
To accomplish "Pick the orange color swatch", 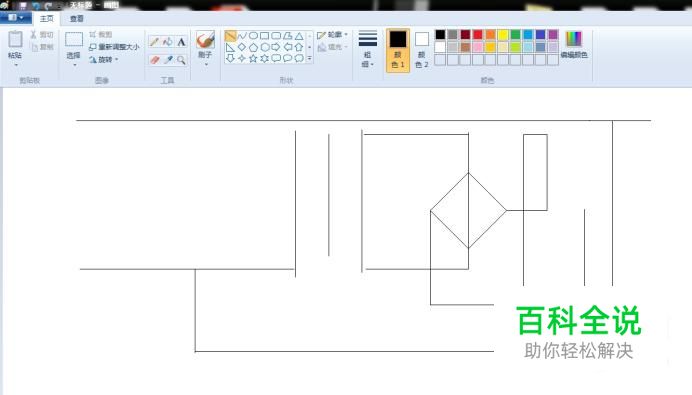I will [490, 34].
